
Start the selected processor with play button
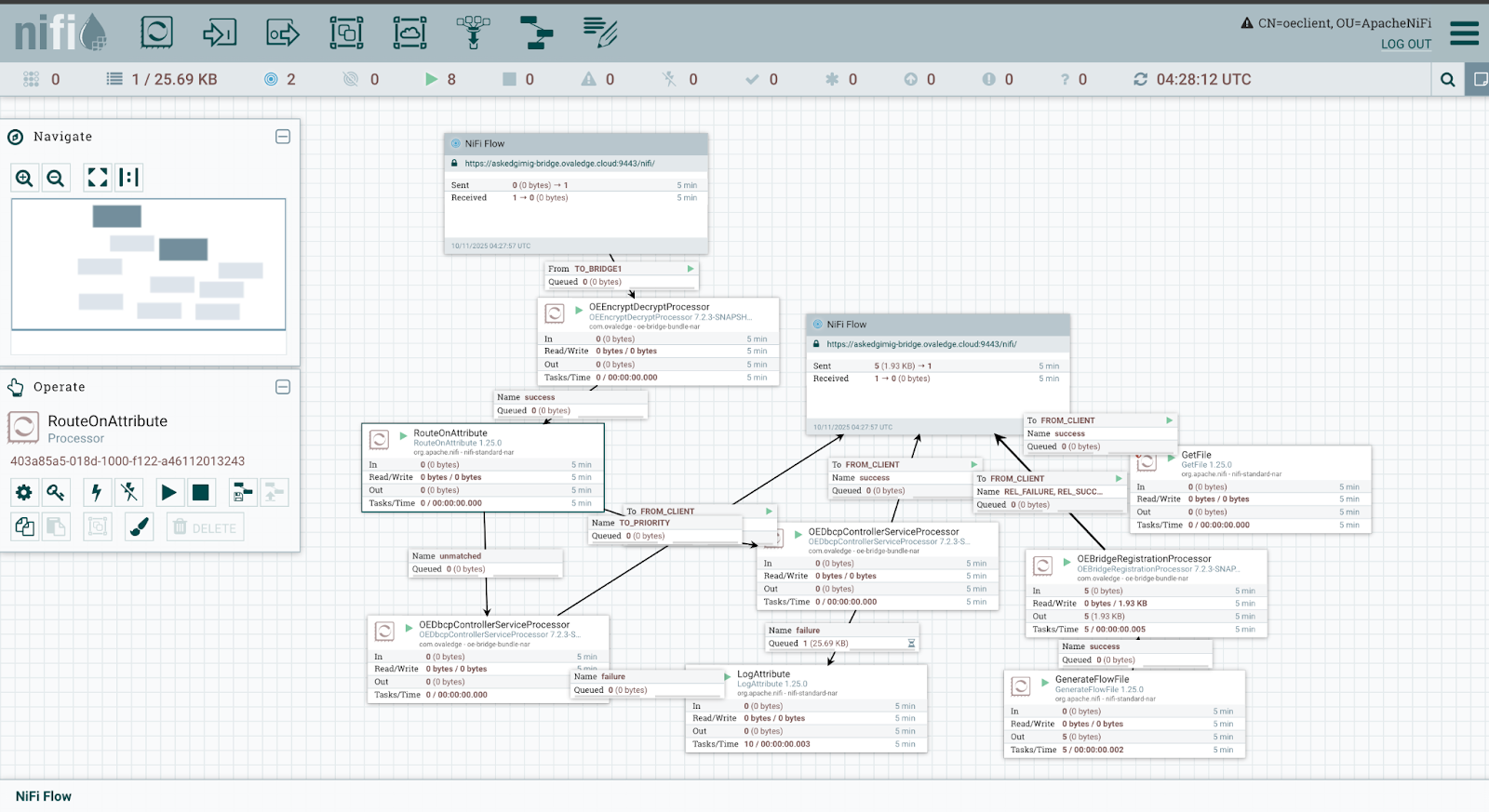tap(168, 492)
